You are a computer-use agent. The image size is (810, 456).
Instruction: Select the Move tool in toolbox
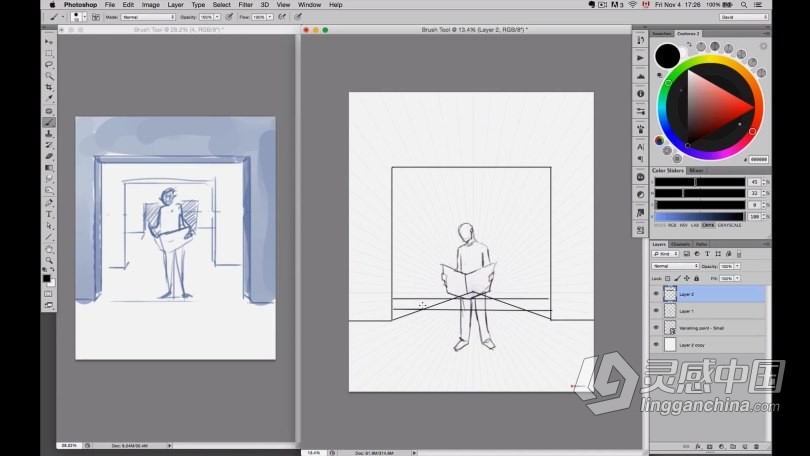click(48, 41)
